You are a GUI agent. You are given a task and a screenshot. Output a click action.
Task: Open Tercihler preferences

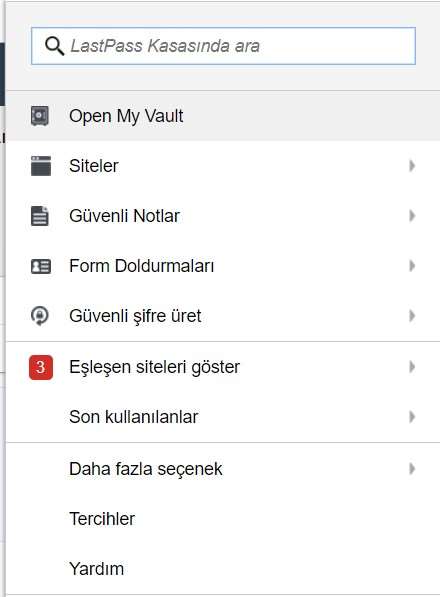[223, 519]
